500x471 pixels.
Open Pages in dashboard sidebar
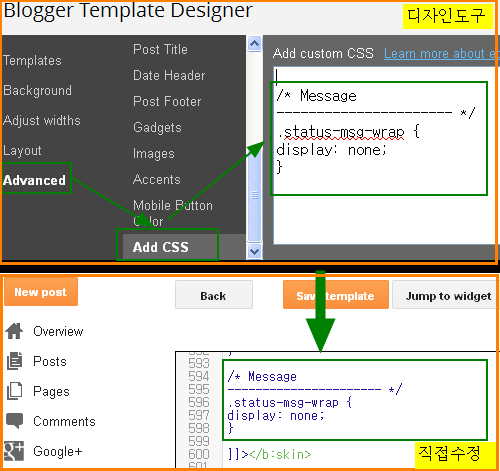[x=51, y=391]
